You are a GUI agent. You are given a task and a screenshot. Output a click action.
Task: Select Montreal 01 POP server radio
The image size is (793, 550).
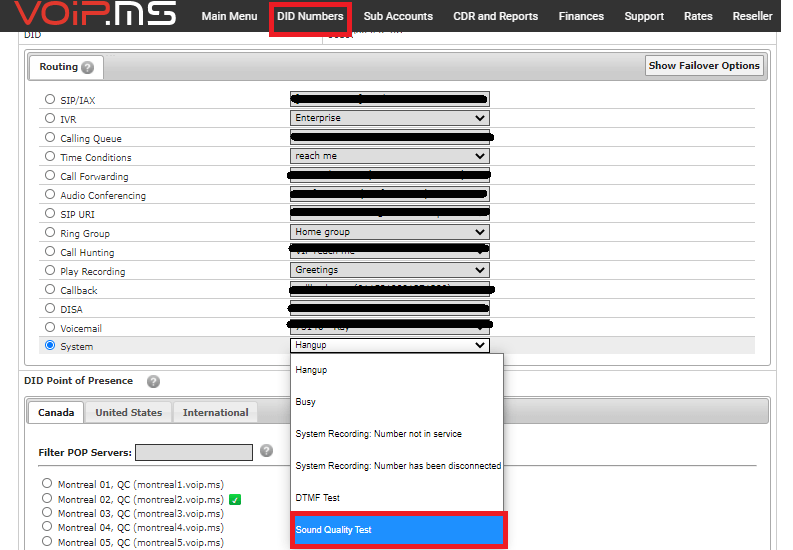click(x=47, y=483)
